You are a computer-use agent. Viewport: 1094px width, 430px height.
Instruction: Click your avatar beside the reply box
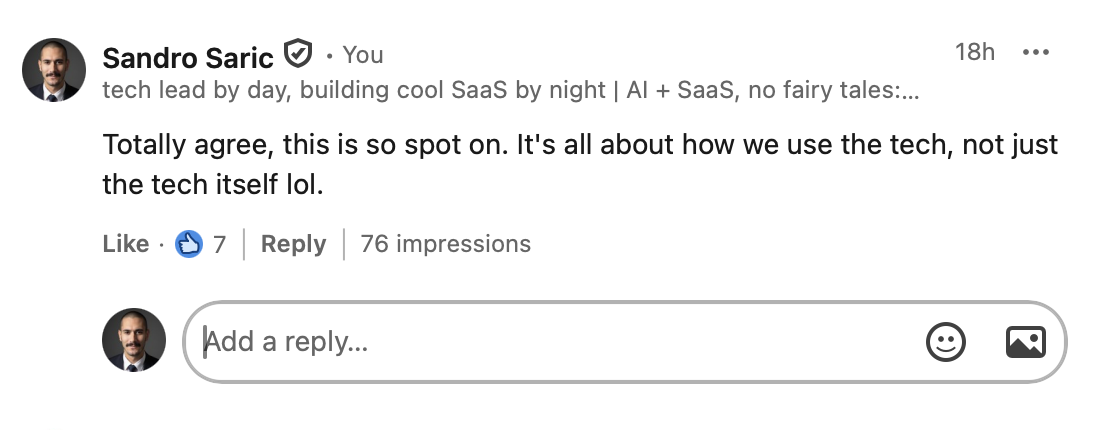tap(133, 340)
